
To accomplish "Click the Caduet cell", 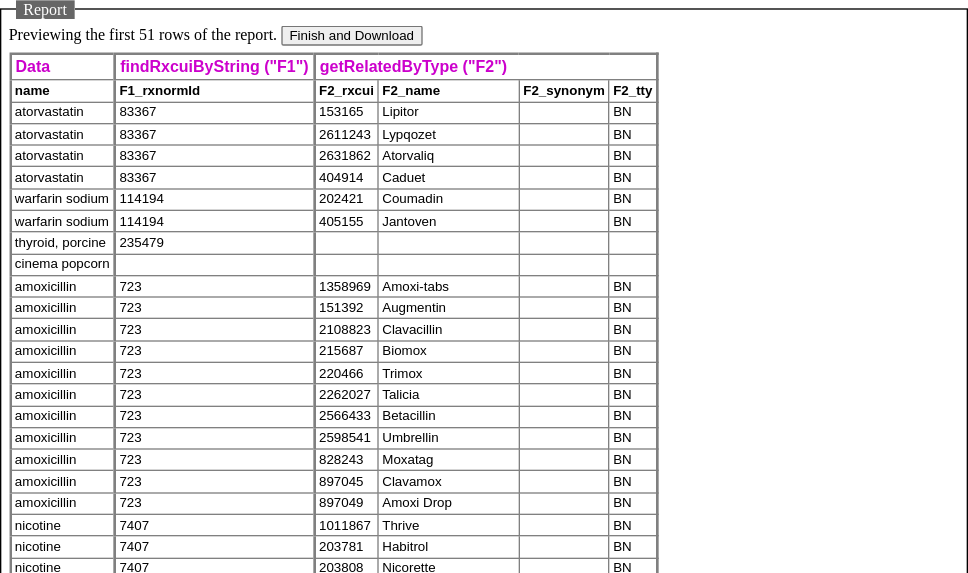I will [x=449, y=178].
